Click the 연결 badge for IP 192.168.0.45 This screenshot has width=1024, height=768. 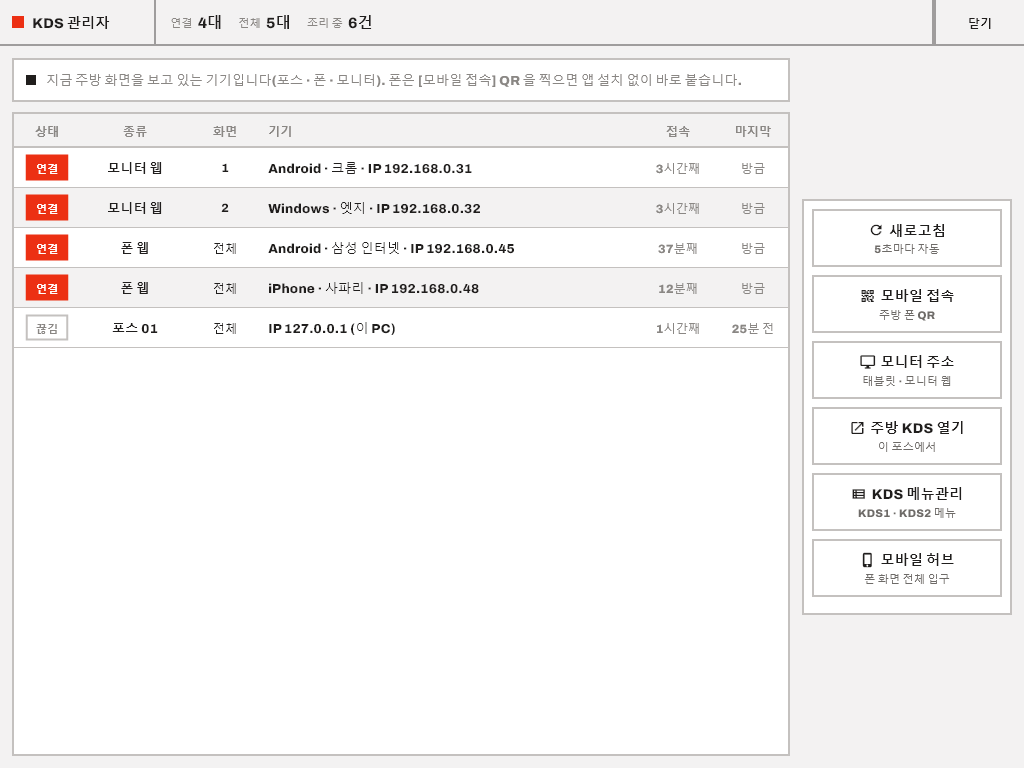[47, 248]
